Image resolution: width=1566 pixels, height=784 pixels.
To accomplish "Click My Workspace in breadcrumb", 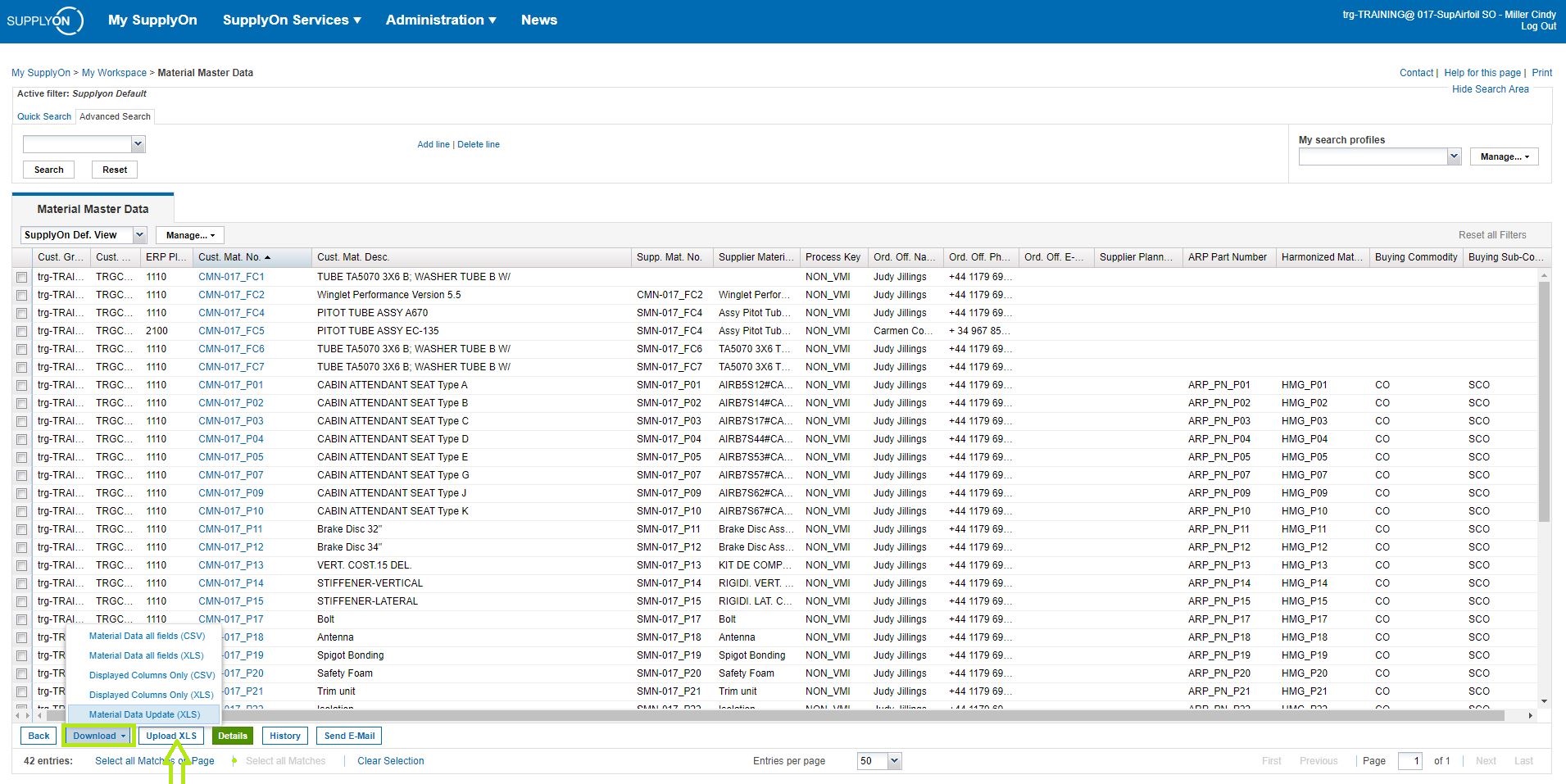I will point(114,73).
